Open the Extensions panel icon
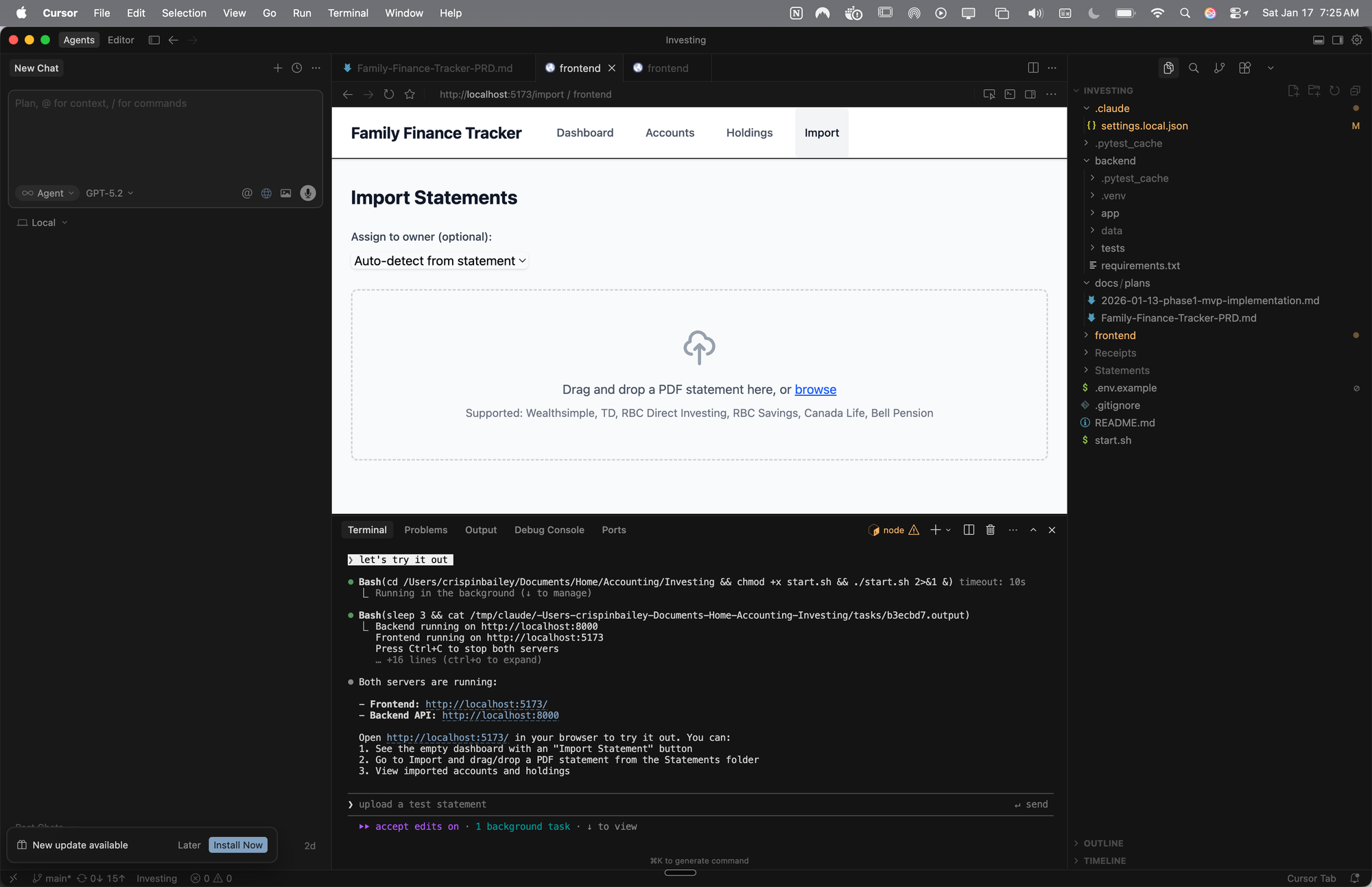The width and height of the screenshot is (1372, 887). pos(1245,68)
